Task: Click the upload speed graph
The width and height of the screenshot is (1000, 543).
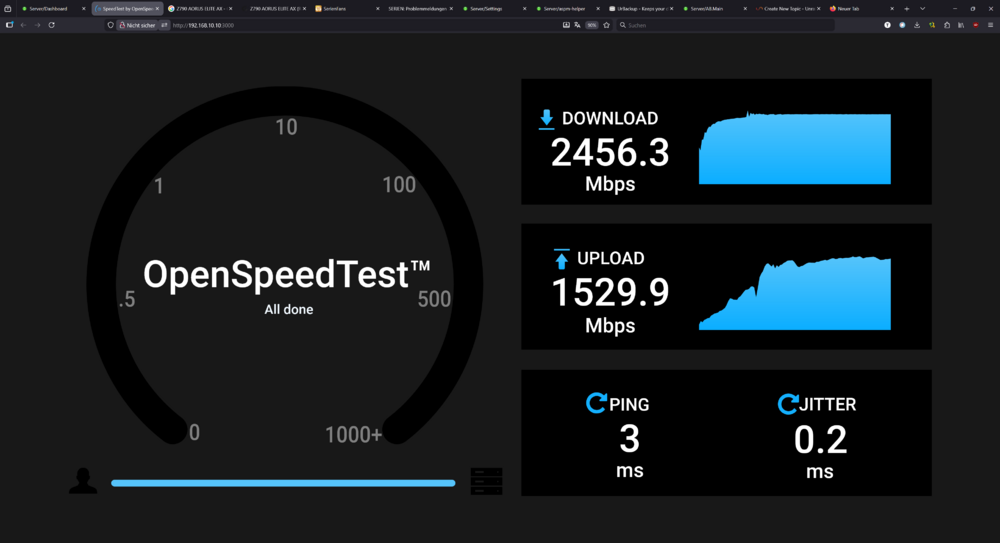Action: (x=795, y=294)
